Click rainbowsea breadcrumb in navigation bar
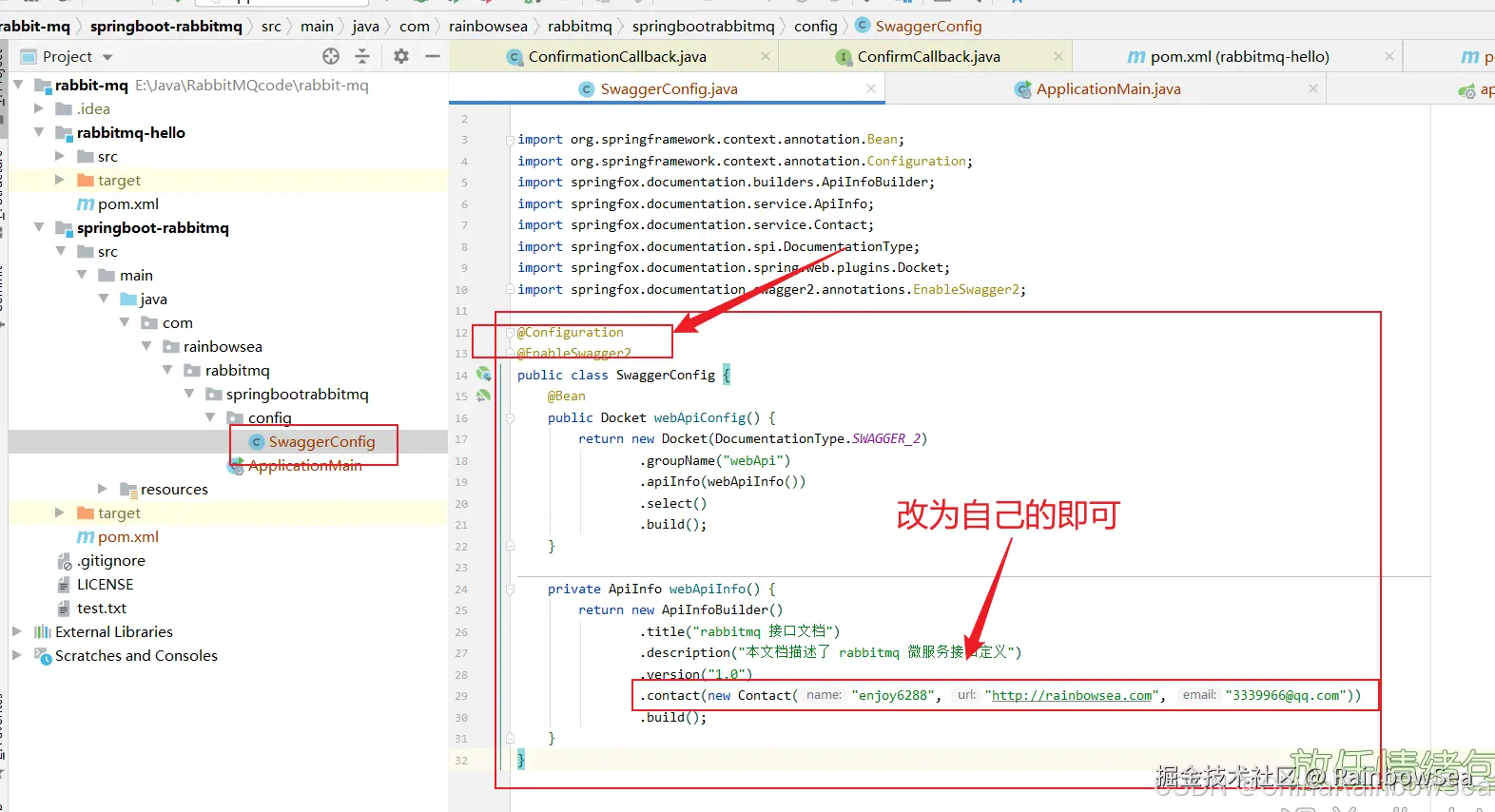Viewport: 1495px width, 812px height. pyautogui.click(x=488, y=26)
